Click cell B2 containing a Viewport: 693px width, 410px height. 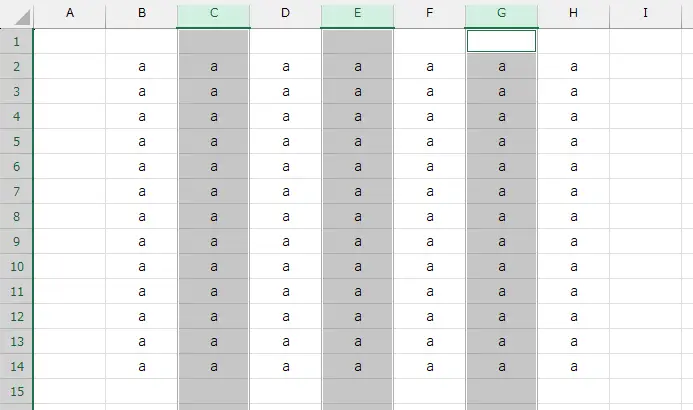point(141,67)
